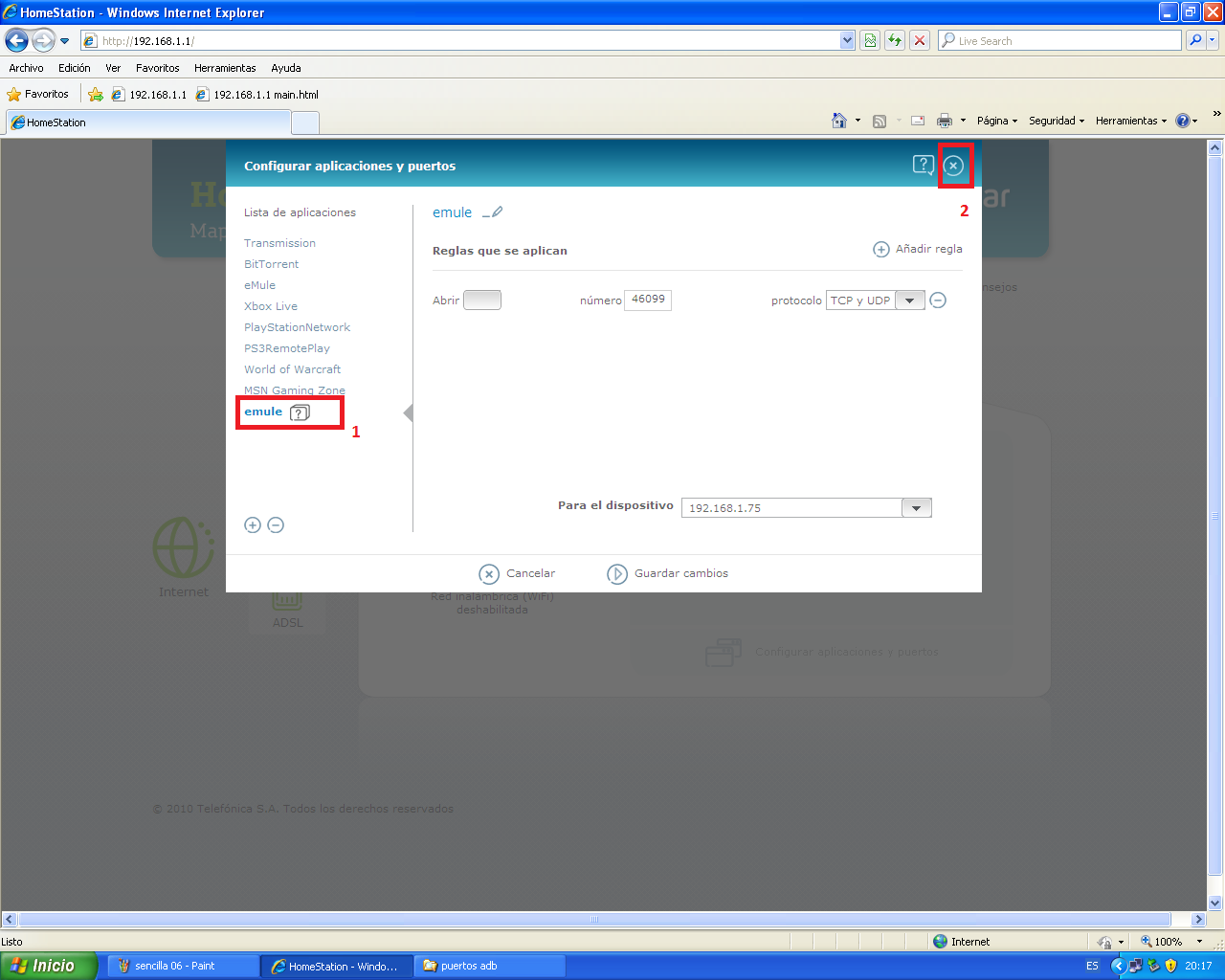The image size is (1225, 980).
Task: Click the blue help question icon
Action: coord(1183,121)
